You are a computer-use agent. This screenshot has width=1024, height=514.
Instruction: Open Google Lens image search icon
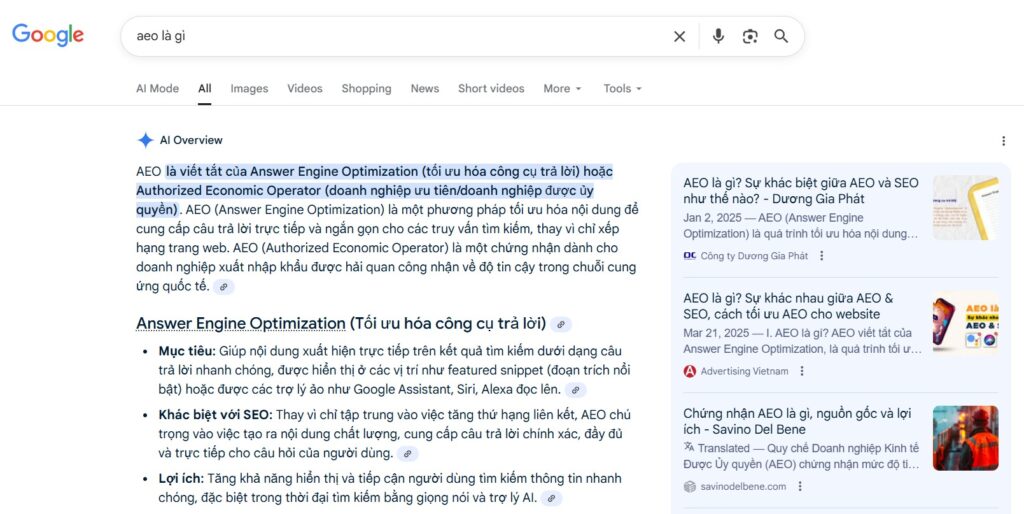[750, 36]
